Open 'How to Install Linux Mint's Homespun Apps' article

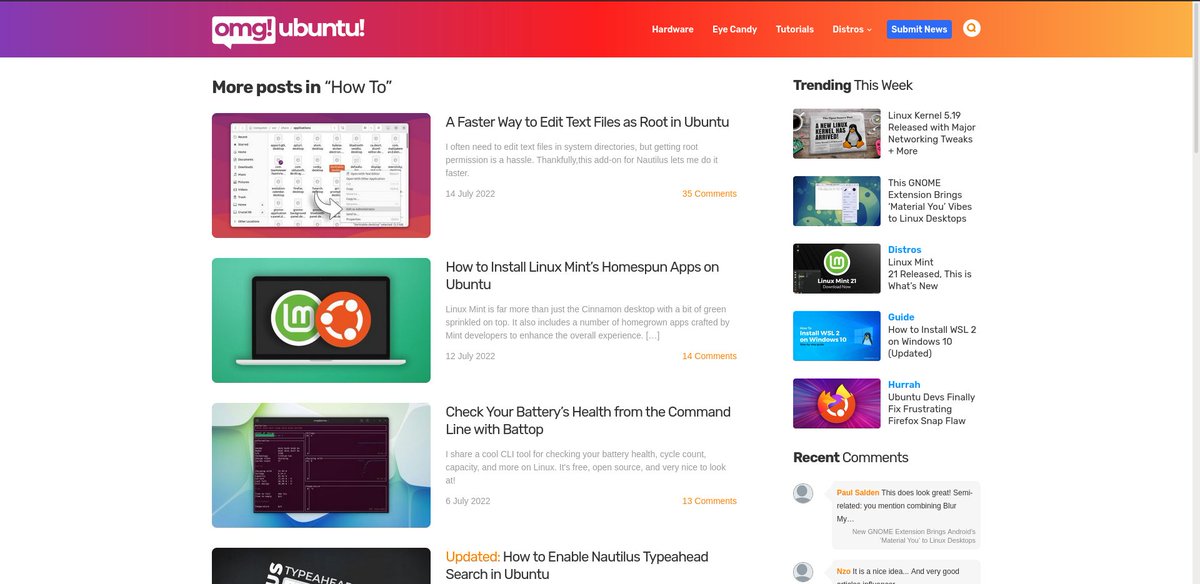[x=582, y=276]
